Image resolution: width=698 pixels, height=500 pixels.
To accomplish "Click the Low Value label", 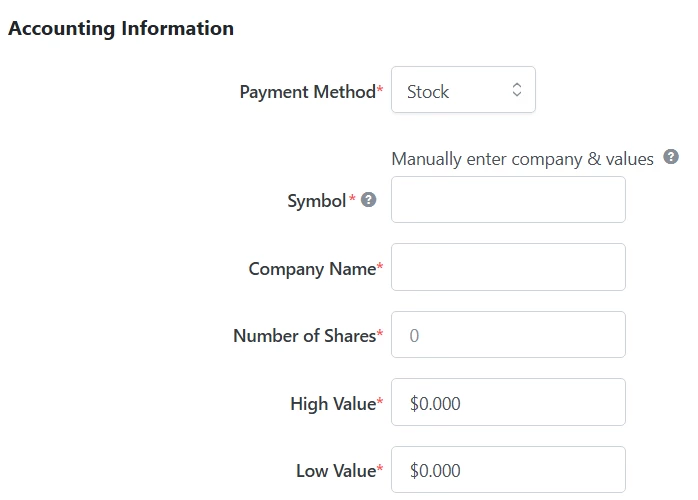I will 335,471.
